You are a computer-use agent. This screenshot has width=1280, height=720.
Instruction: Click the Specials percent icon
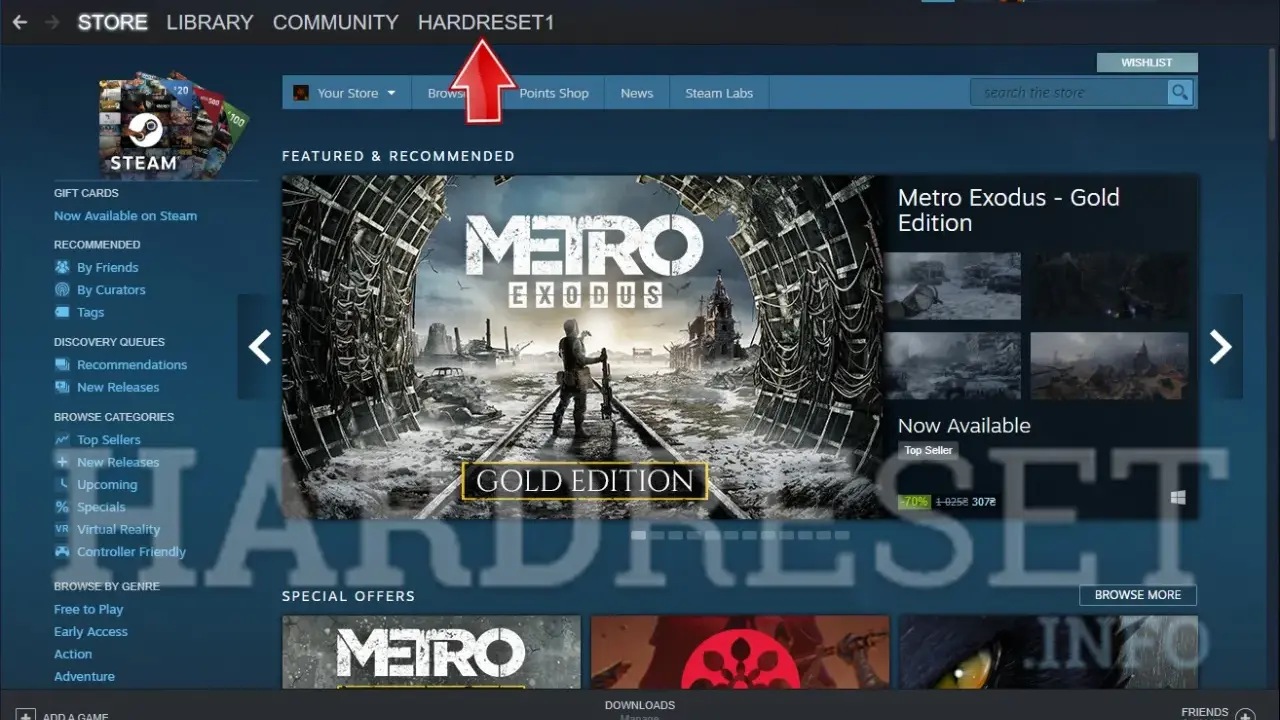[x=62, y=507]
